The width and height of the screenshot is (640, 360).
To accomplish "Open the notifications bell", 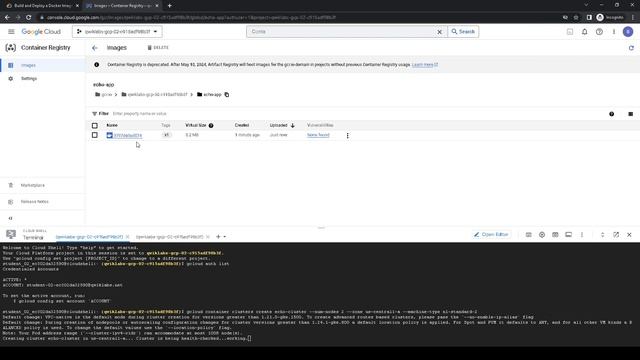I will tap(584, 31).
